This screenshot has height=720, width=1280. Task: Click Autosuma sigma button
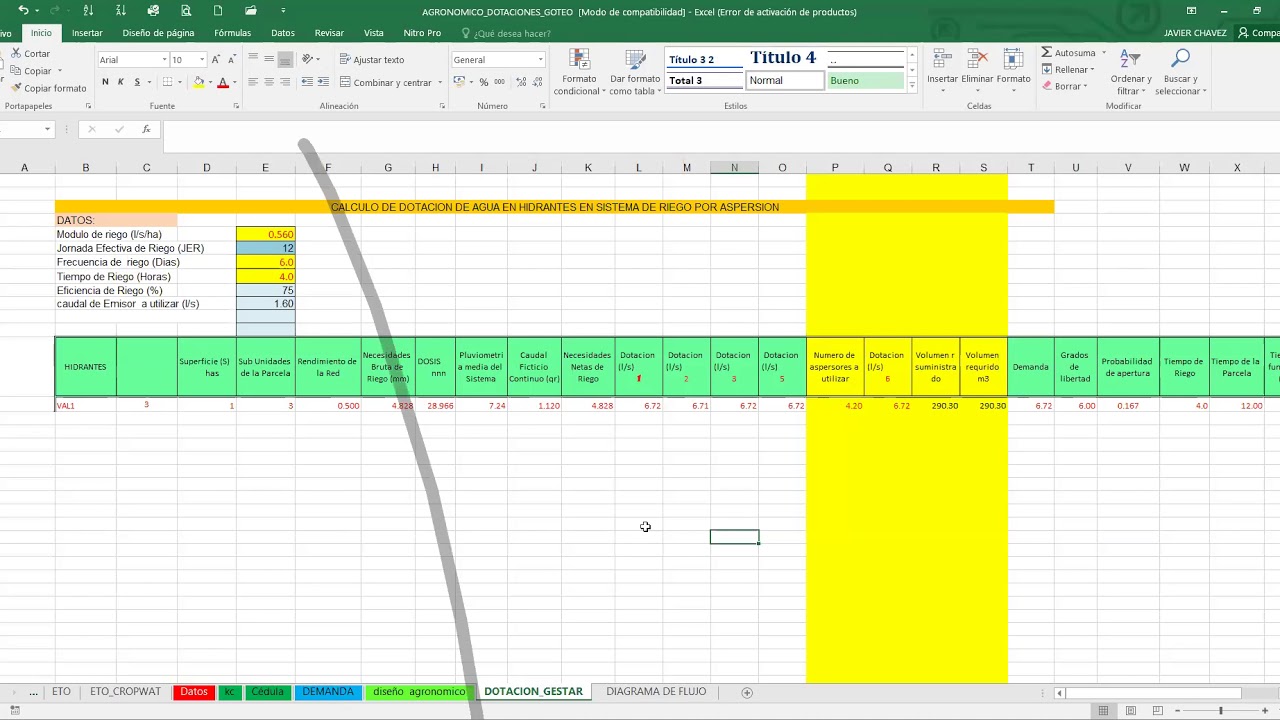click(1068, 53)
